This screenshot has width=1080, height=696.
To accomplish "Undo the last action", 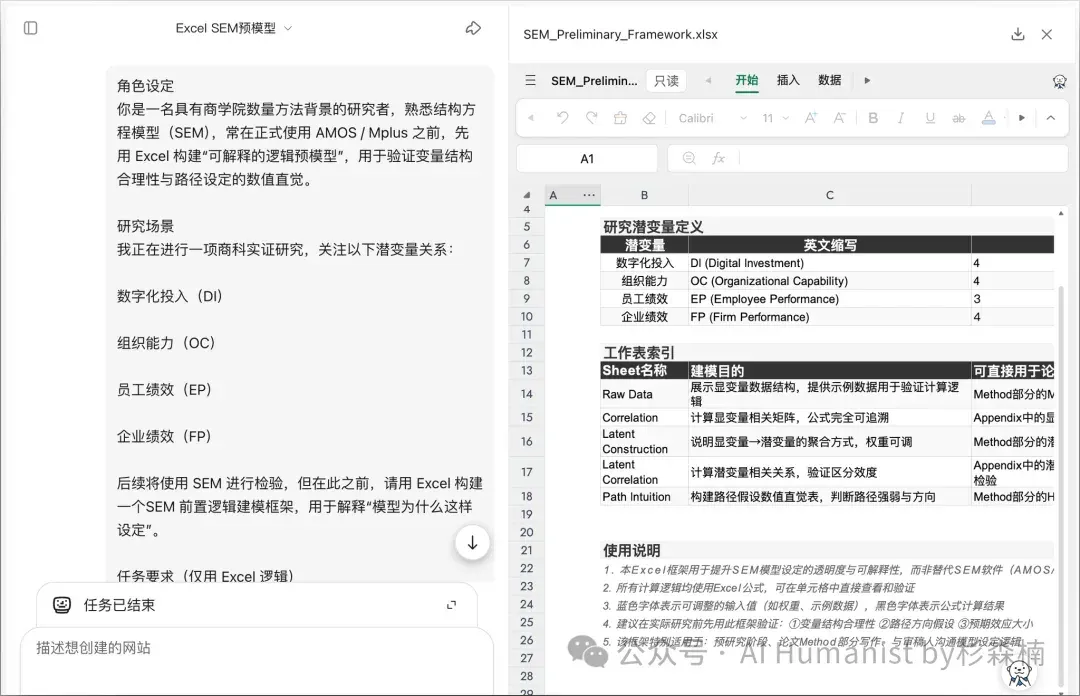I will click(563, 118).
